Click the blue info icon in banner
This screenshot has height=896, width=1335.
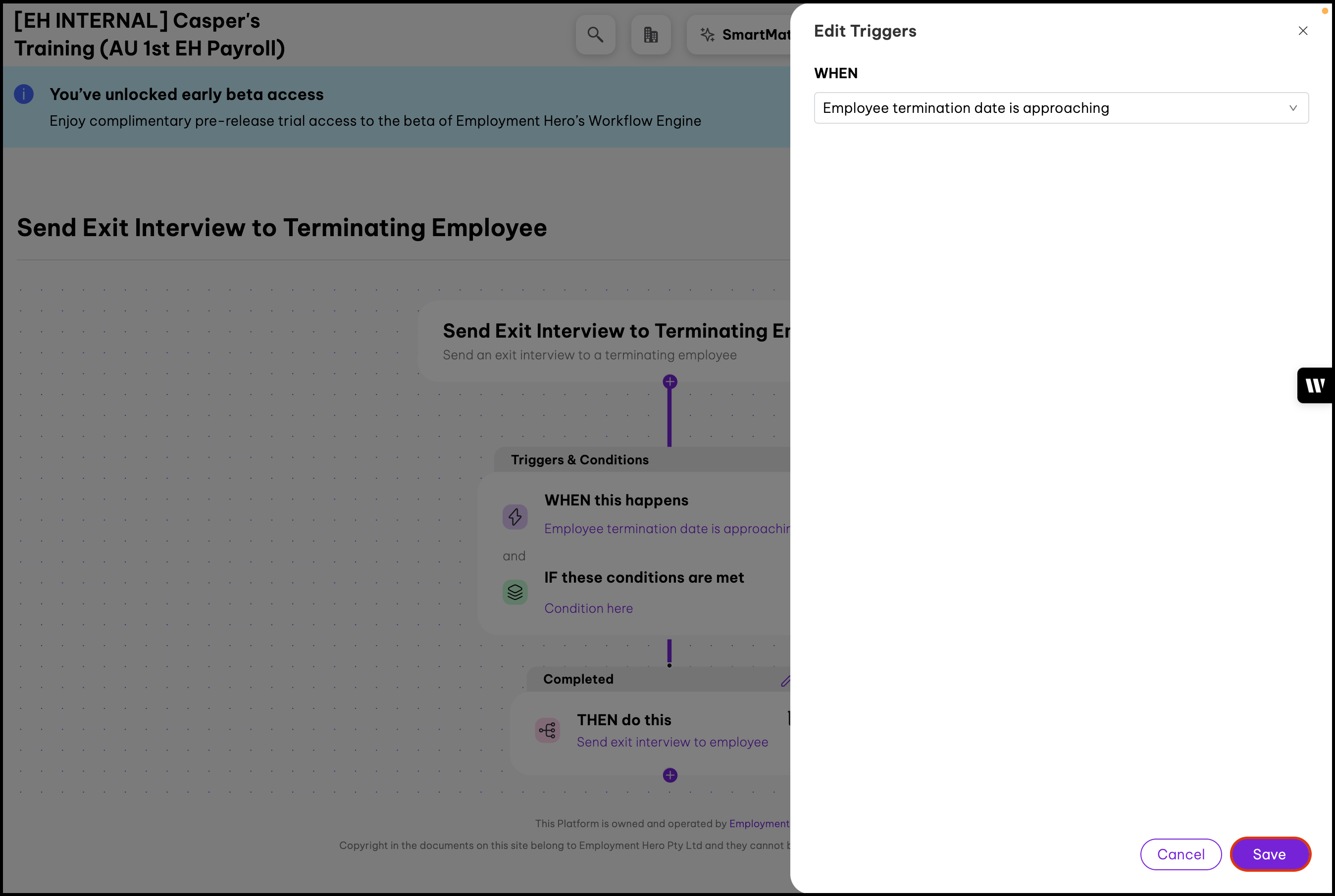tap(24, 94)
